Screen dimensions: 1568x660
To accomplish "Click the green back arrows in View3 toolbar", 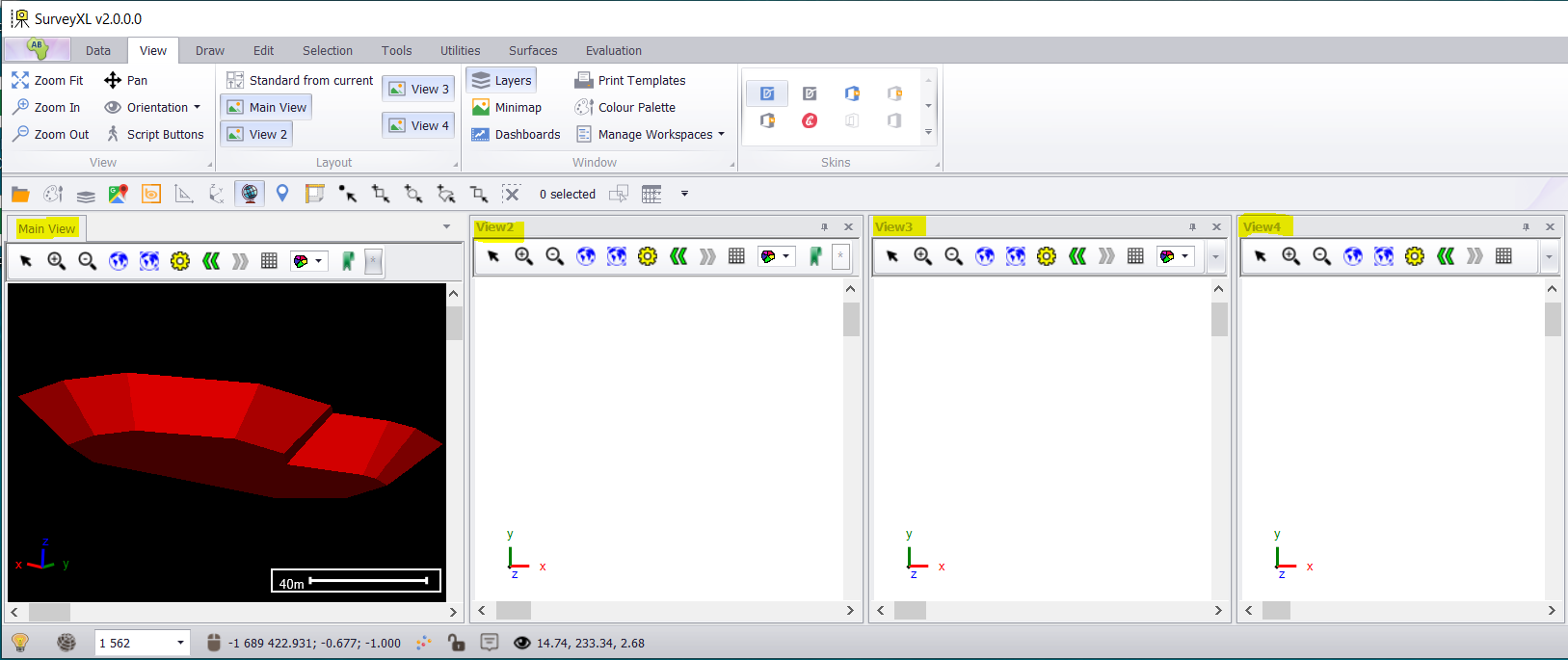I will [x=1077, y=256].
